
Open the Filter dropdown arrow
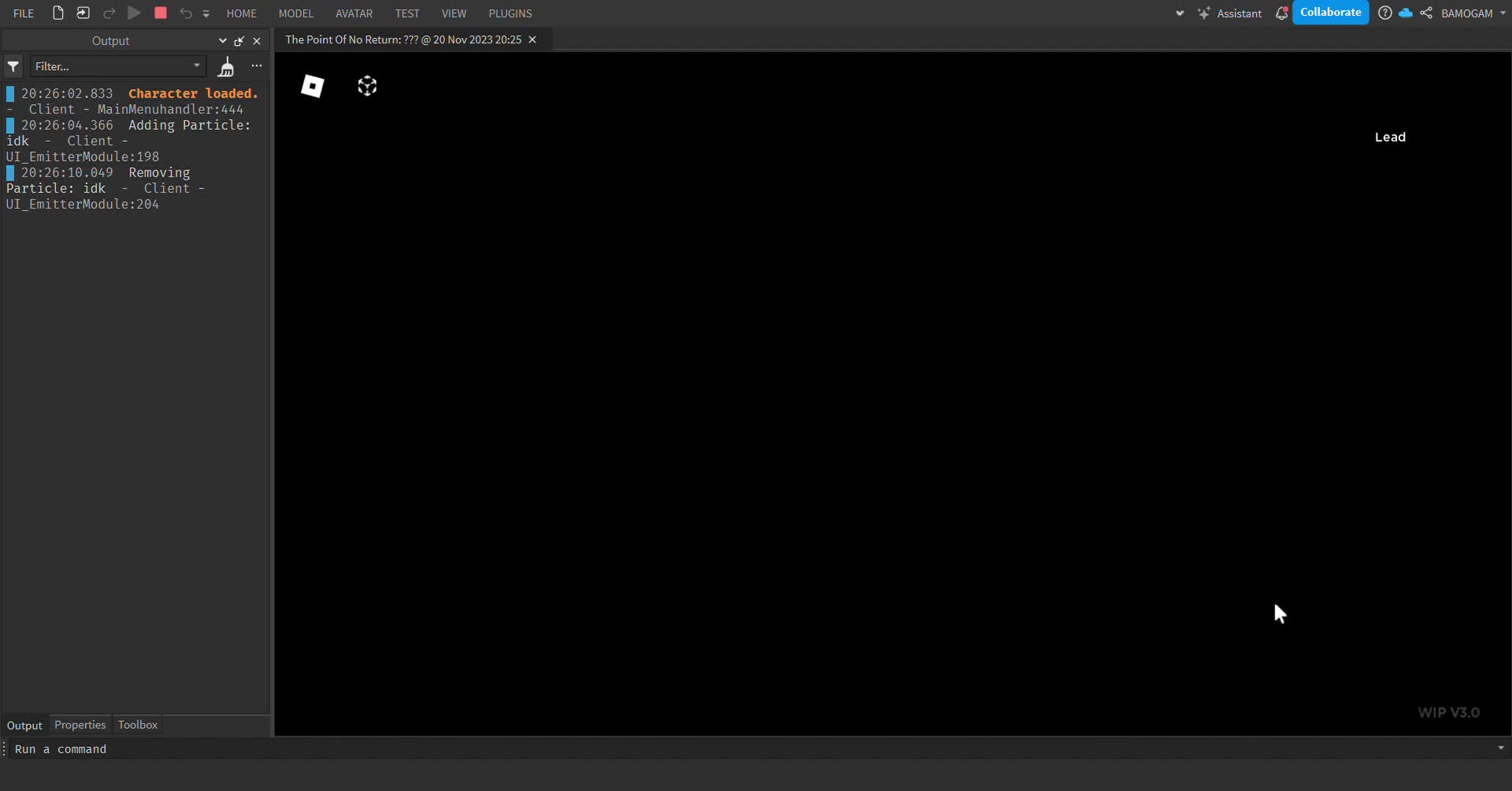(197, 66)
